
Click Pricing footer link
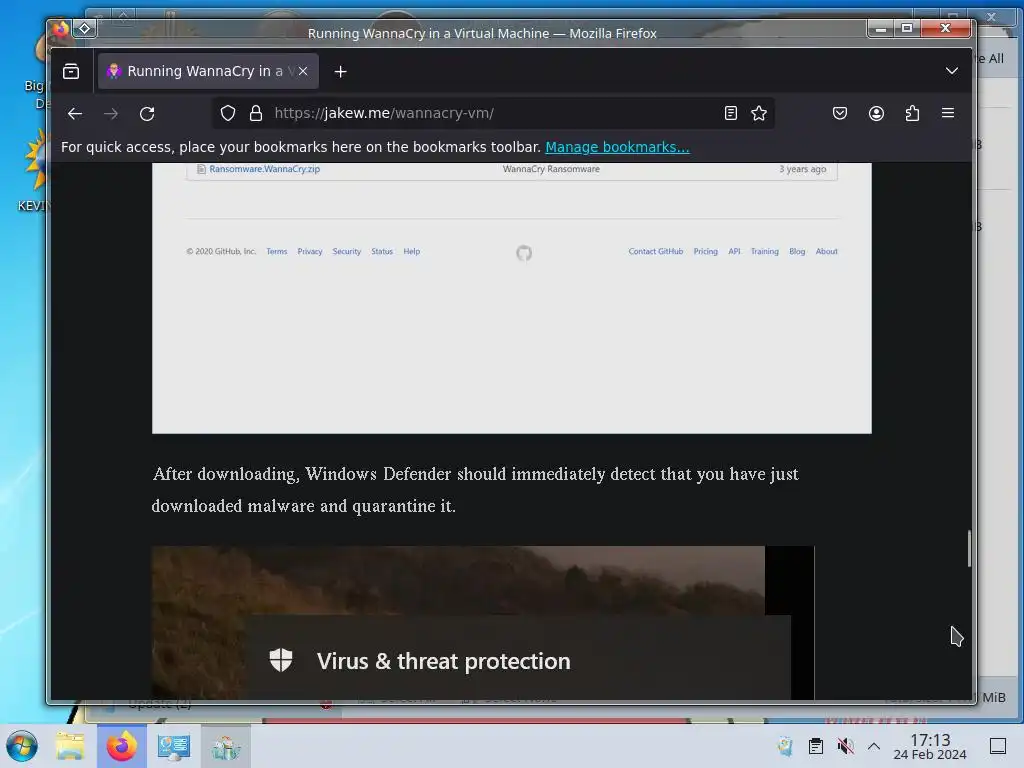705,251
